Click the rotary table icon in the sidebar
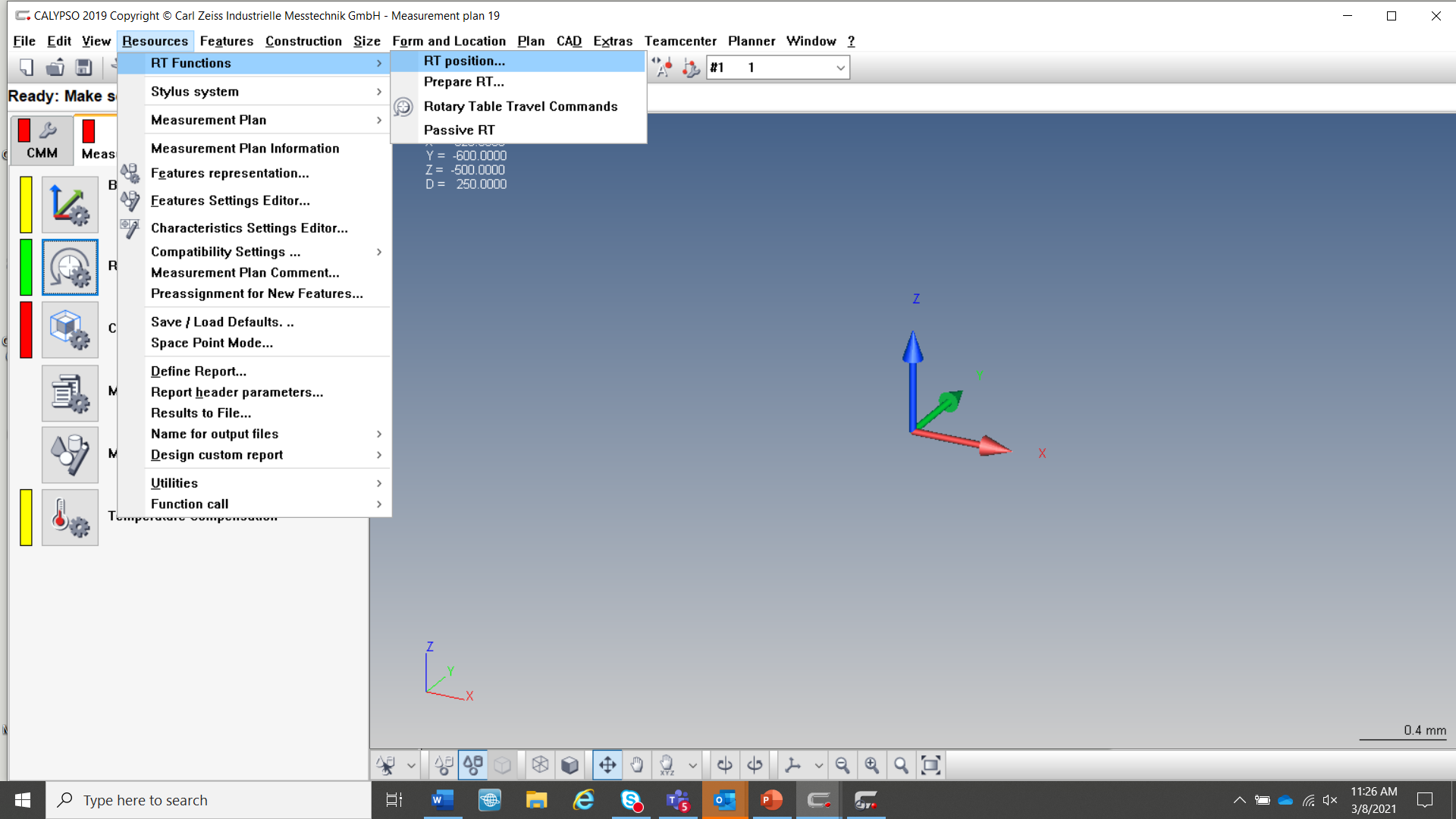 [x=70, y=267]
